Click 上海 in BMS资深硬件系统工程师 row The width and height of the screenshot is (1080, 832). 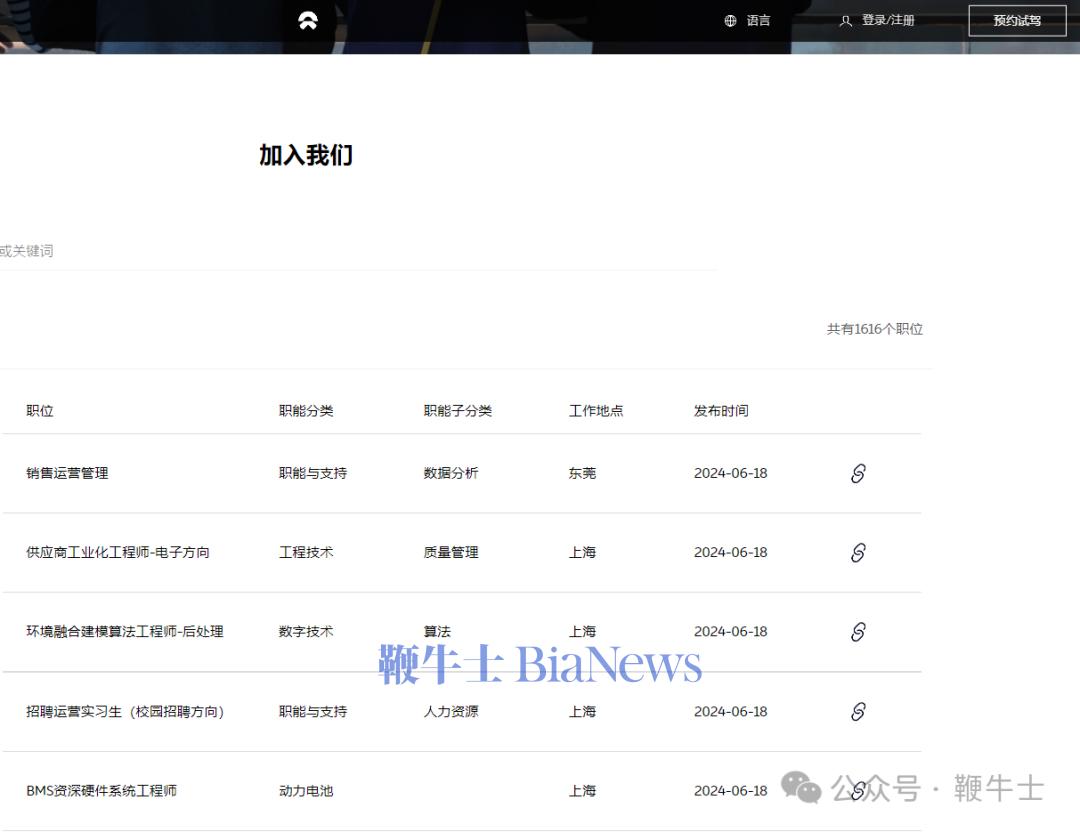(x=582, y=791)
